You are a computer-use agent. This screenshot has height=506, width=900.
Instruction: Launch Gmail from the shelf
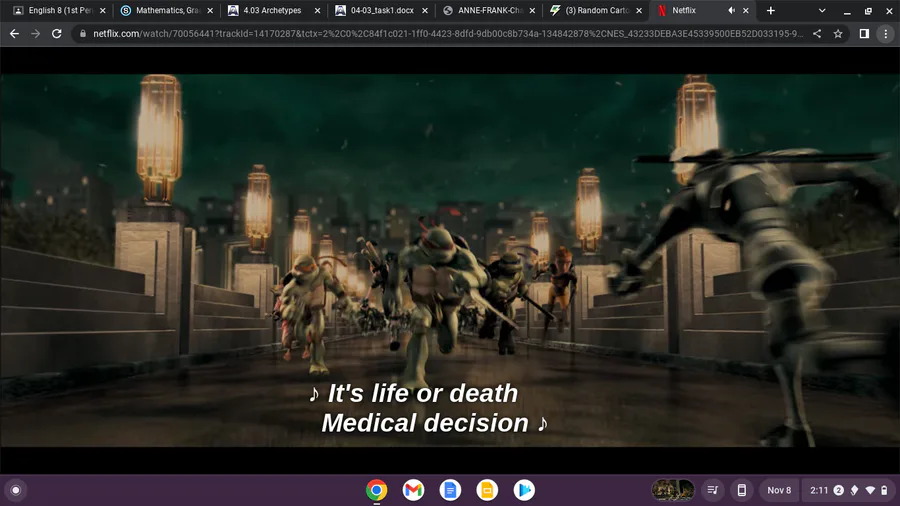(413, 490)
